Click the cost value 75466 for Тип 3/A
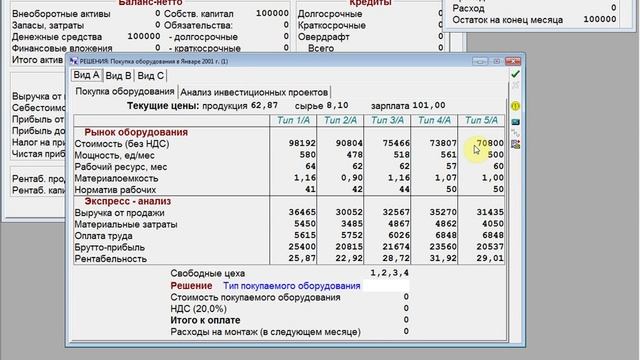This screenshot has width=640, height=360. click(x=396, y=143)
